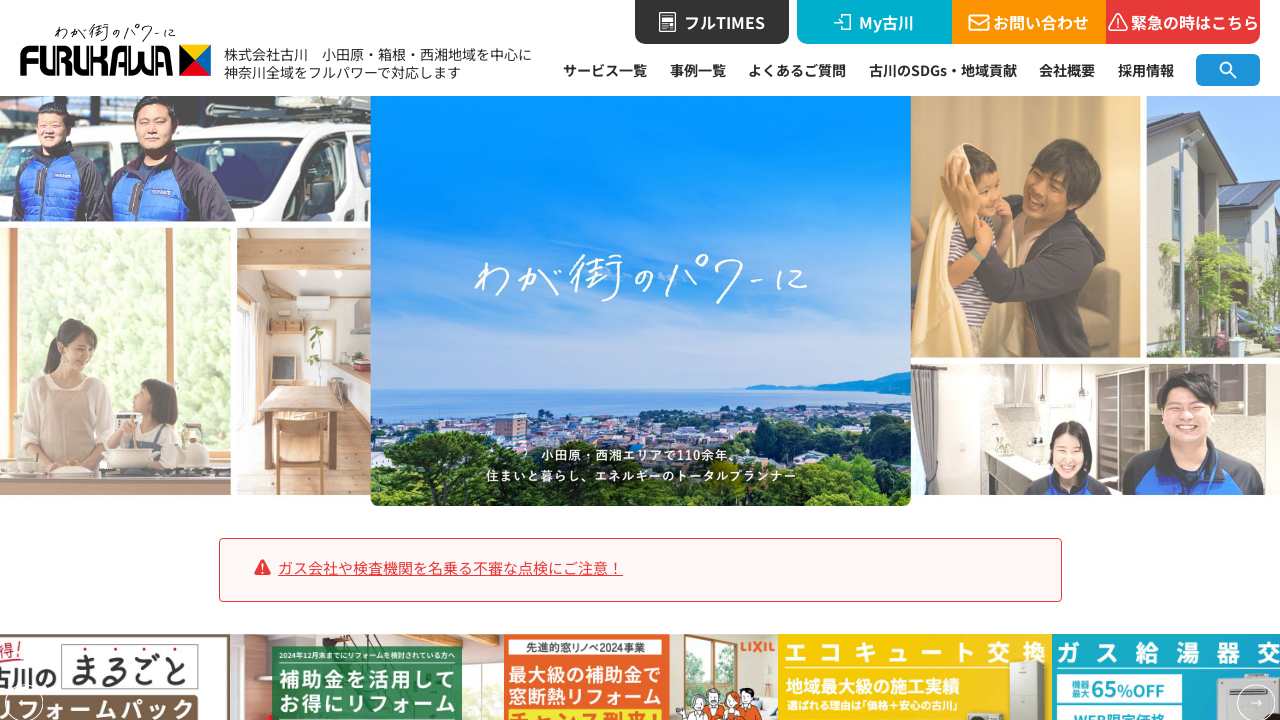
Task: Go to よくあるご質問 page
Action: (796, 70)
